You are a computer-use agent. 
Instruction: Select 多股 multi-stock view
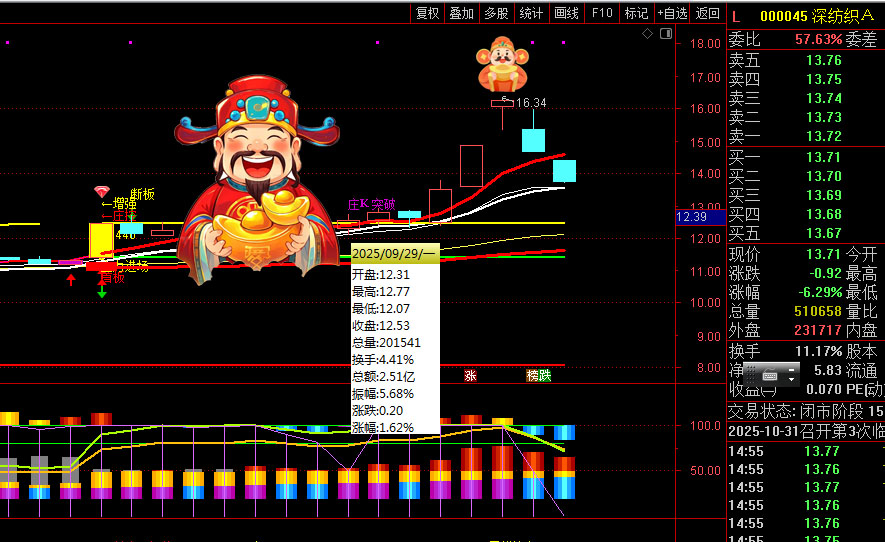(496, 13)
